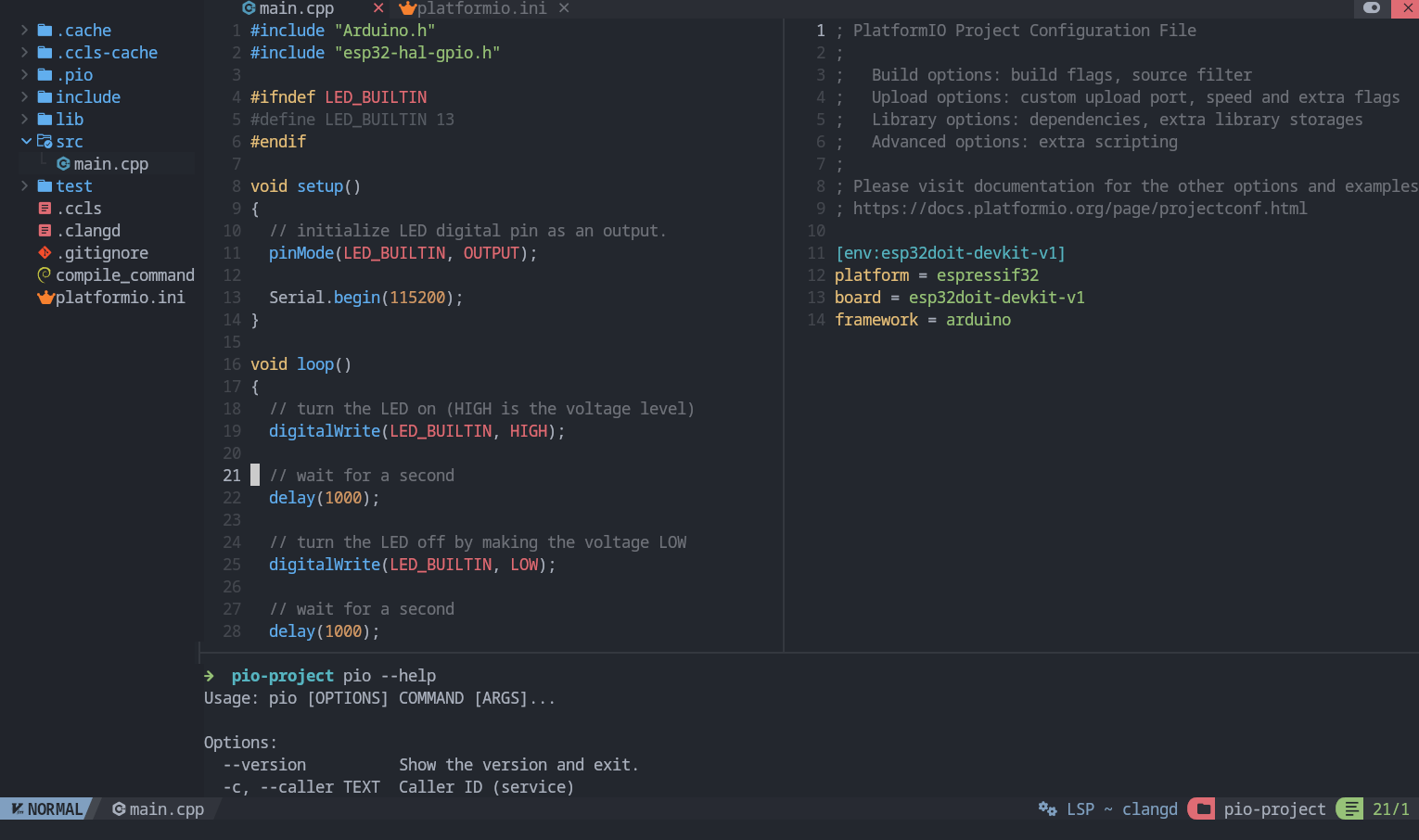The image size is (1419, 840).
Task: Open platformio.ini from the file tree
Action: tap(121, 298)
